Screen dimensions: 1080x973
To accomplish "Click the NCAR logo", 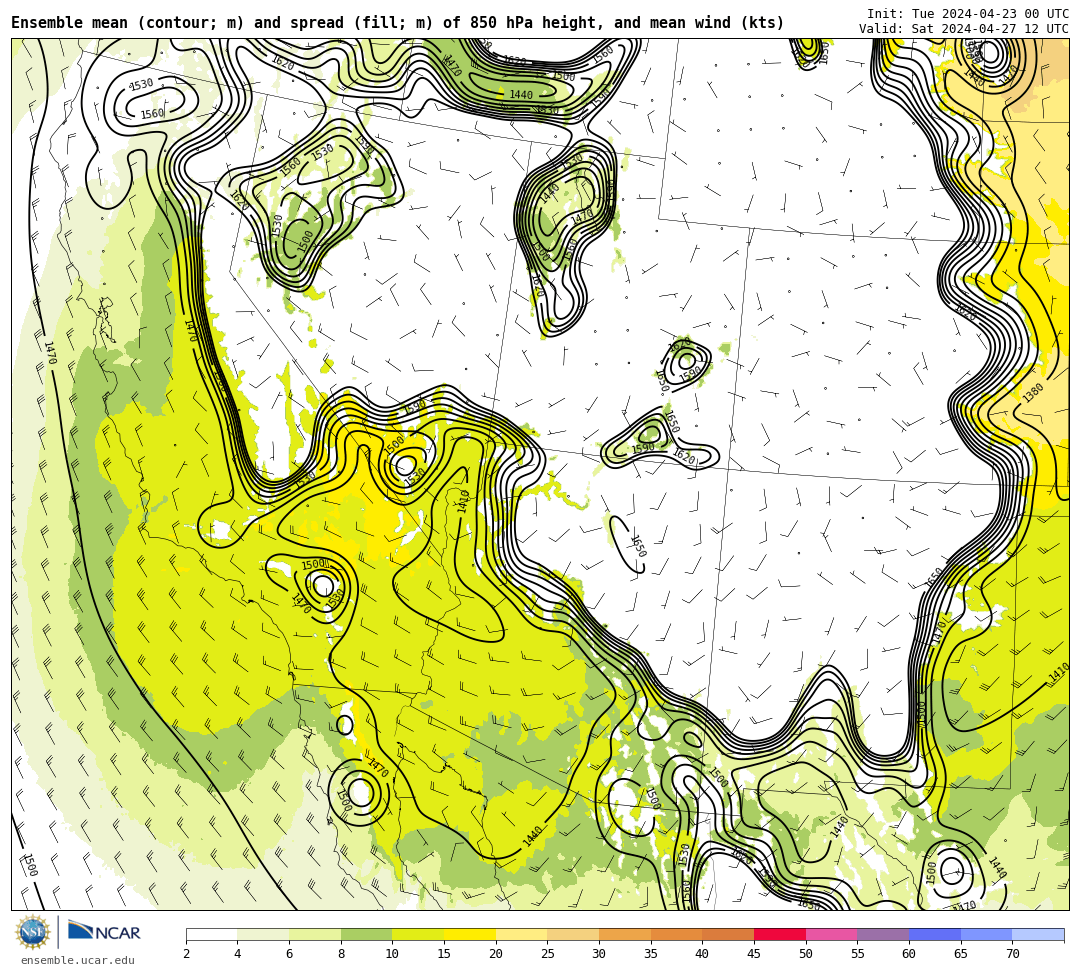I will point(104,932).
